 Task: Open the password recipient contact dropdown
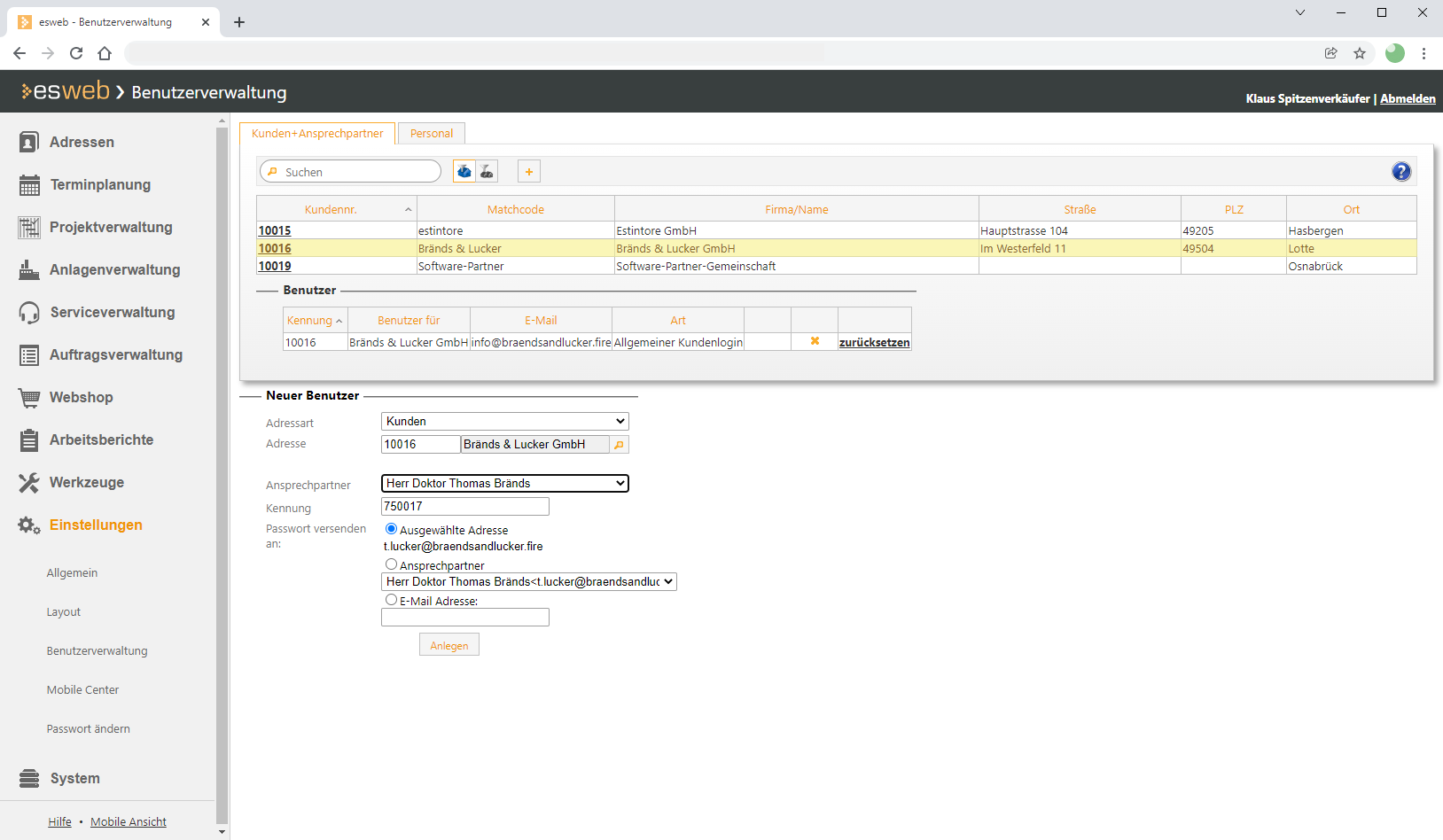[x=528, y=582]
